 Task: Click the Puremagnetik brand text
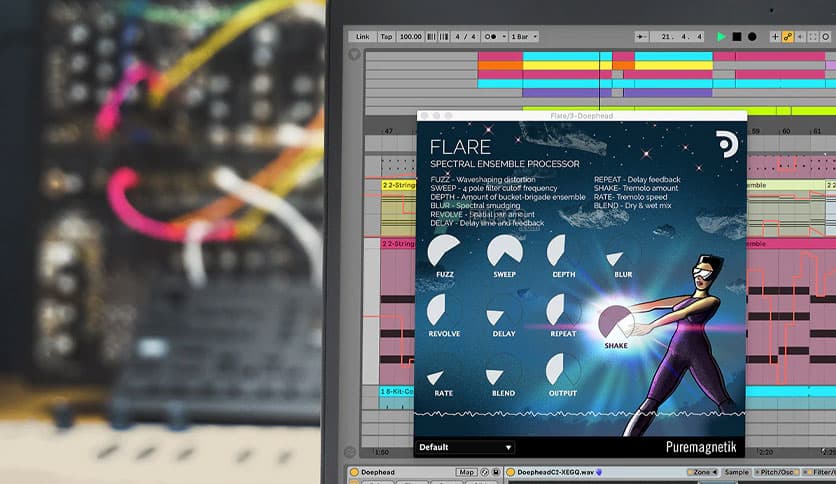701,447
